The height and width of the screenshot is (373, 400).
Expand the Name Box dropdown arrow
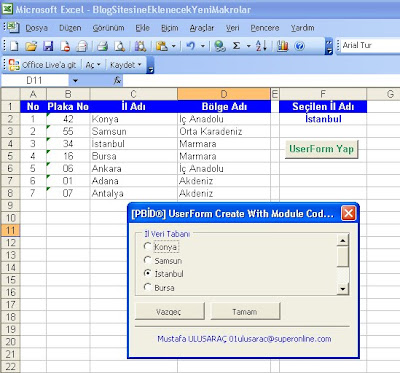[x=75, y=80]
